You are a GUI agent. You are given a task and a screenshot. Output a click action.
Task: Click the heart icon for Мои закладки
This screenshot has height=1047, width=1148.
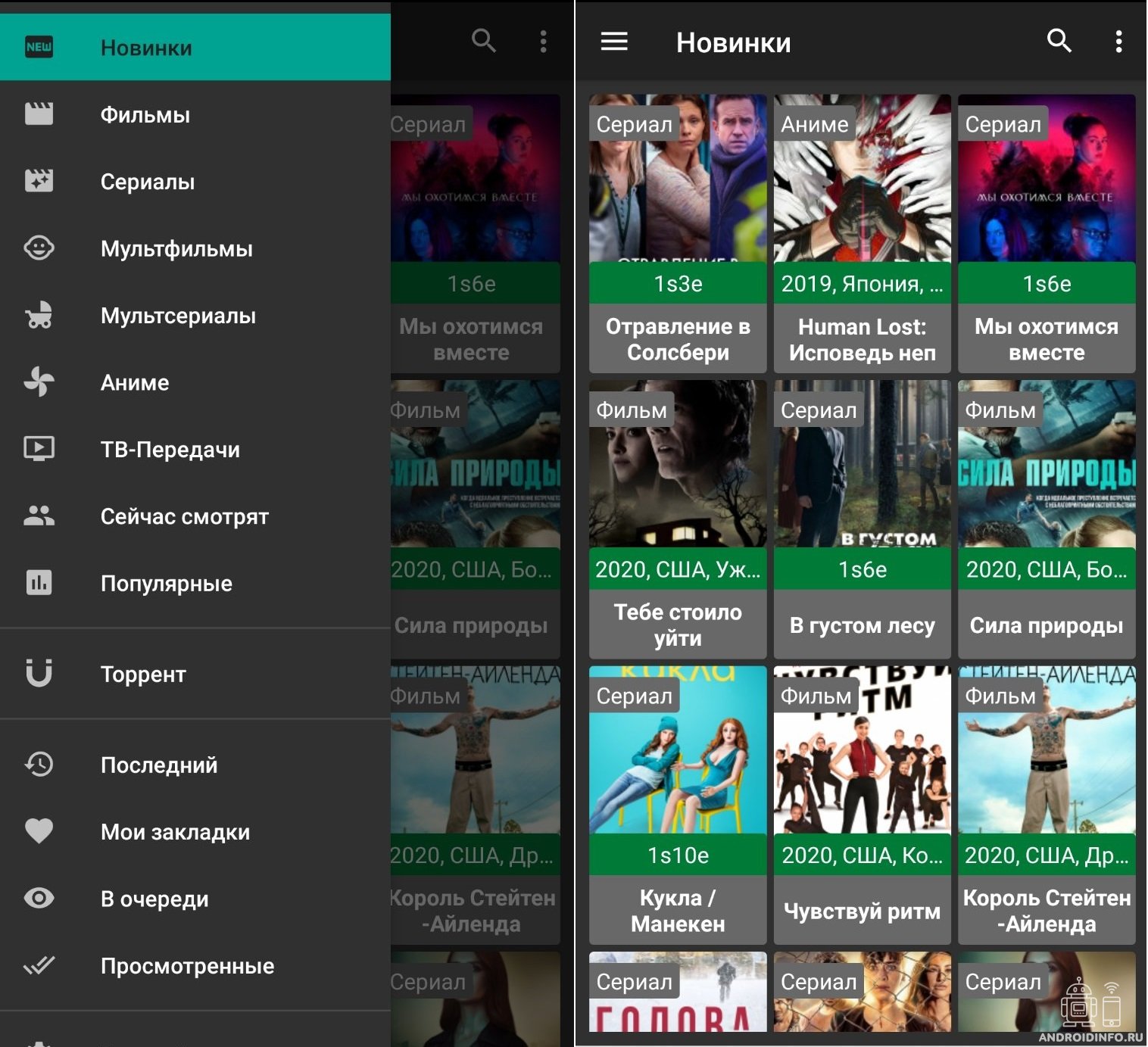coord(39,831)
